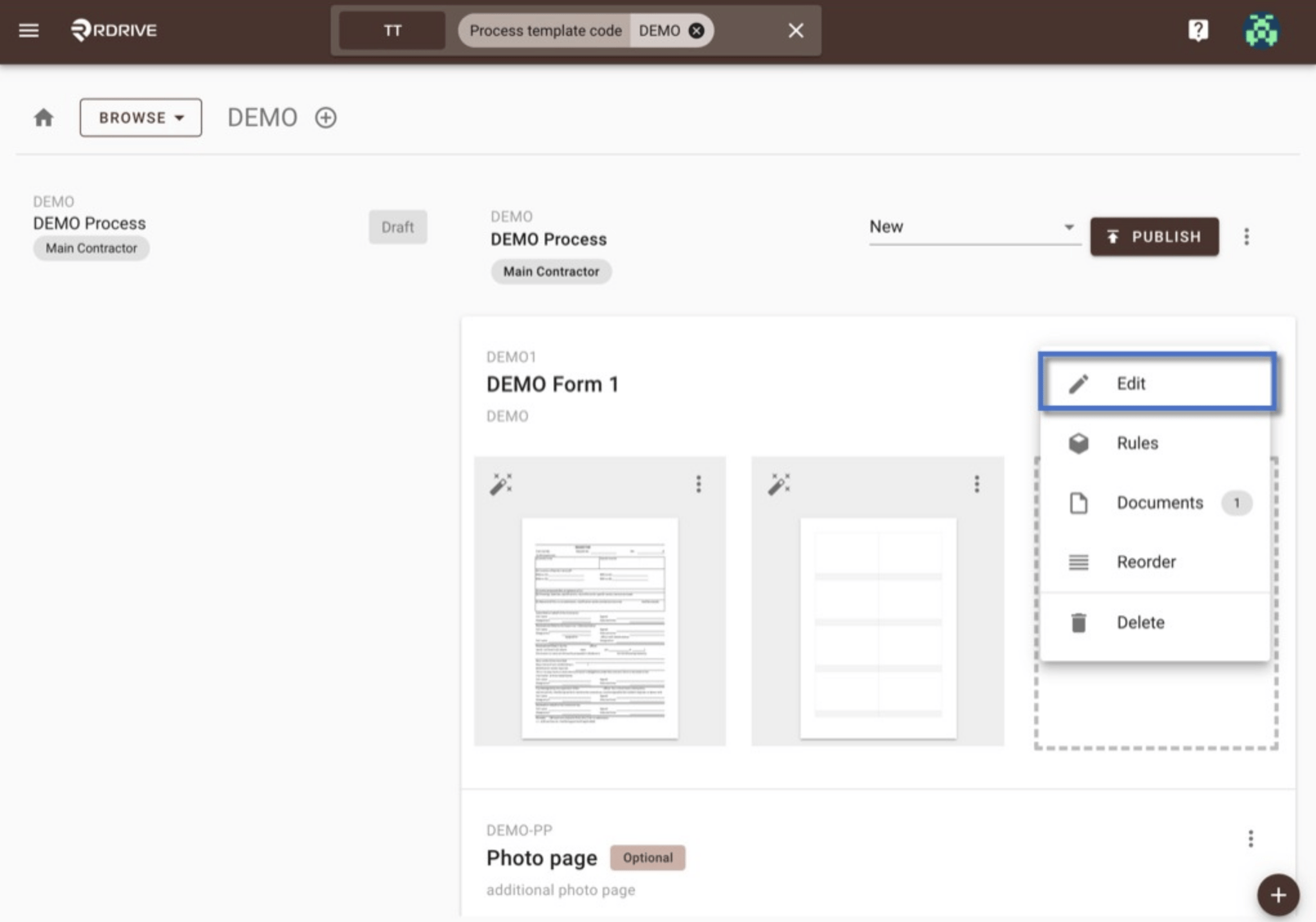This screenshot has height=922, width=1316.
Task: Click the Process template code chip label
Action: tap(545, 30)
